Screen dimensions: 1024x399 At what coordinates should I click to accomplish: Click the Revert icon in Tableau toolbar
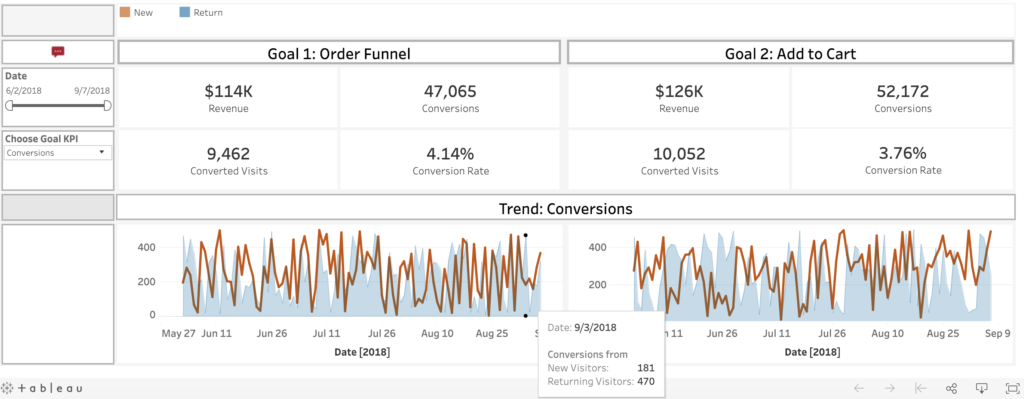(921, 388)
